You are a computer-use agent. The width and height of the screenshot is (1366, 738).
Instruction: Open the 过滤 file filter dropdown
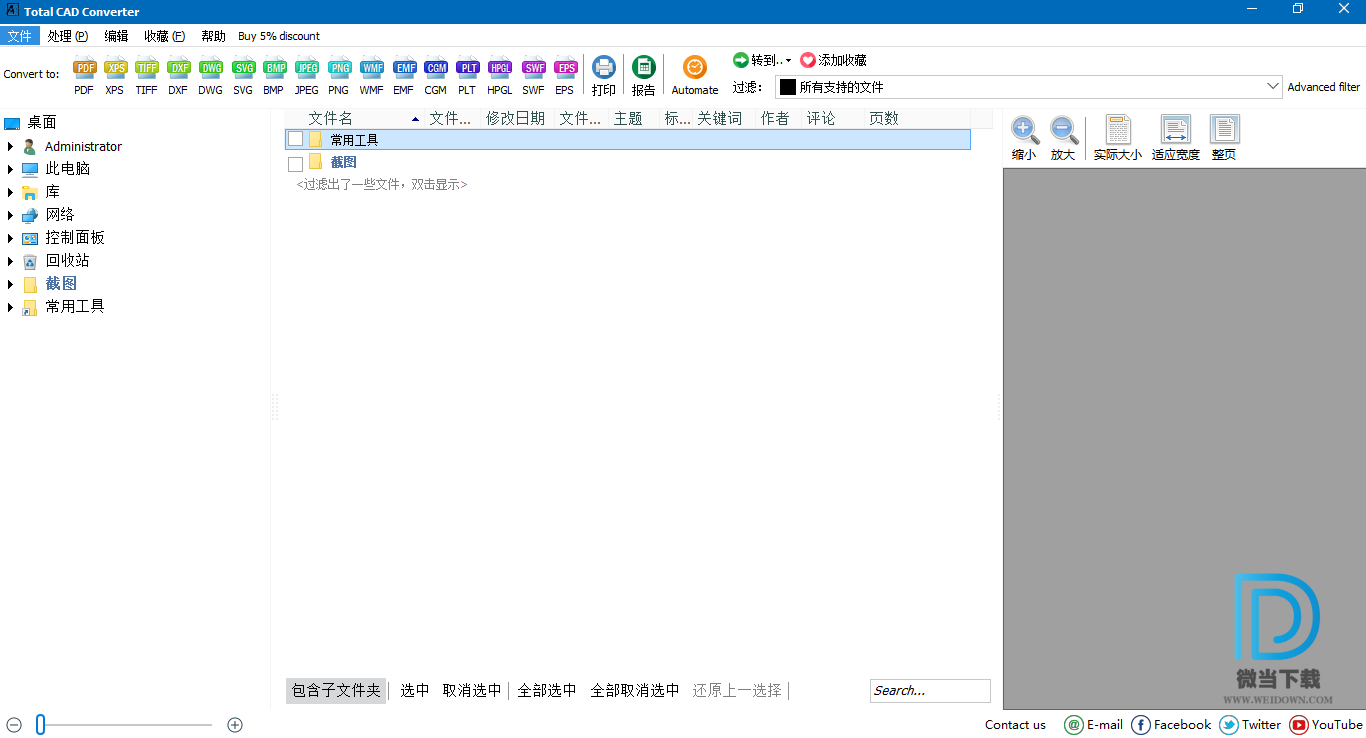tap(1273, 87)
